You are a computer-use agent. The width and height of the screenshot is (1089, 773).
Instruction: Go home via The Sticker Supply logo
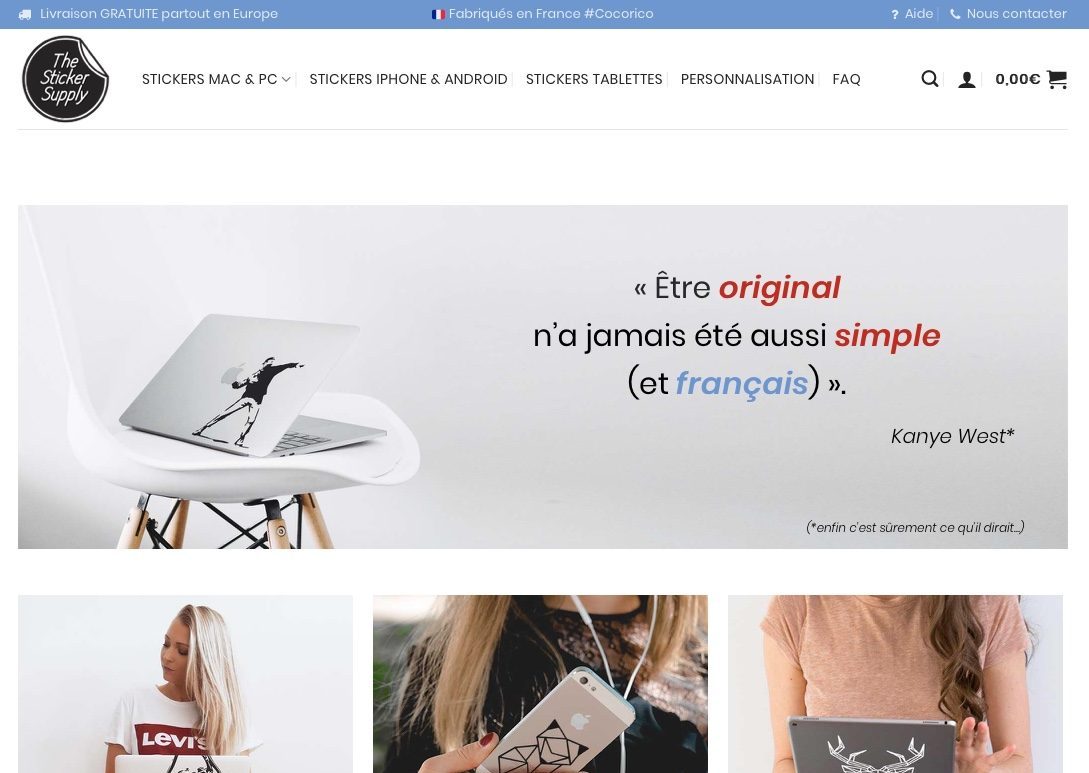[65, 79]
